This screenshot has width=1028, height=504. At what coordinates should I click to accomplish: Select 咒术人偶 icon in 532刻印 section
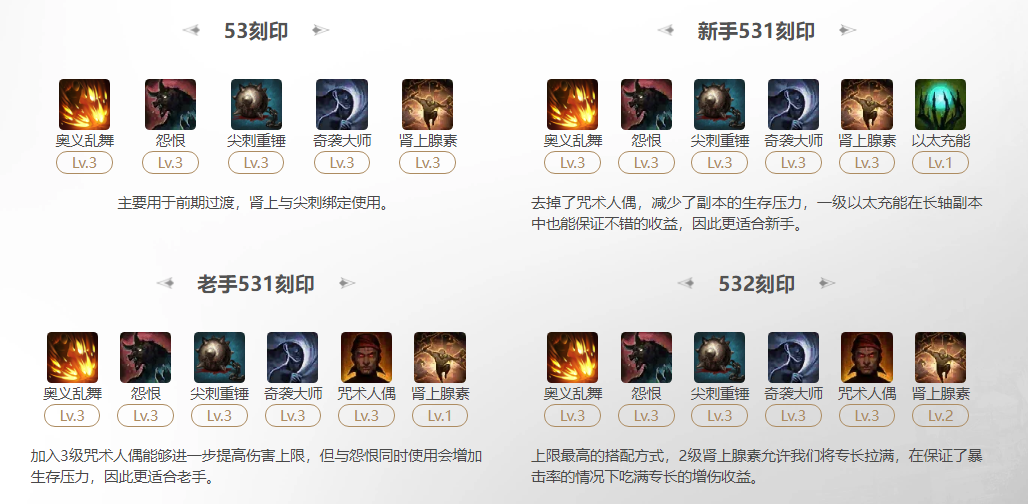coord(867,357)
